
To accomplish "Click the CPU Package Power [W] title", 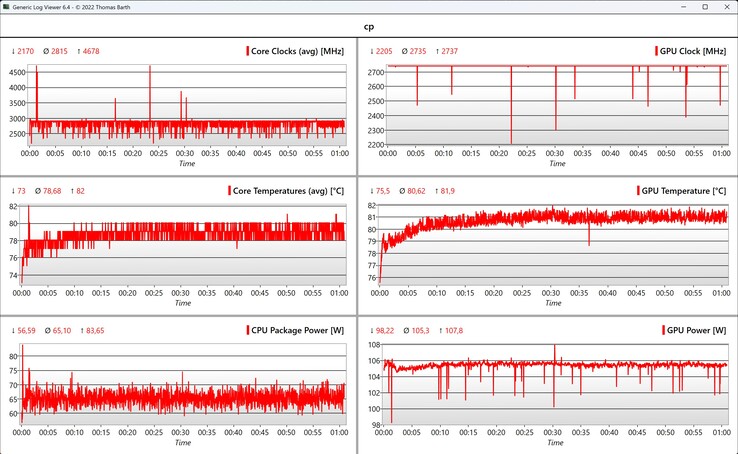I will [x=296, y=330].
